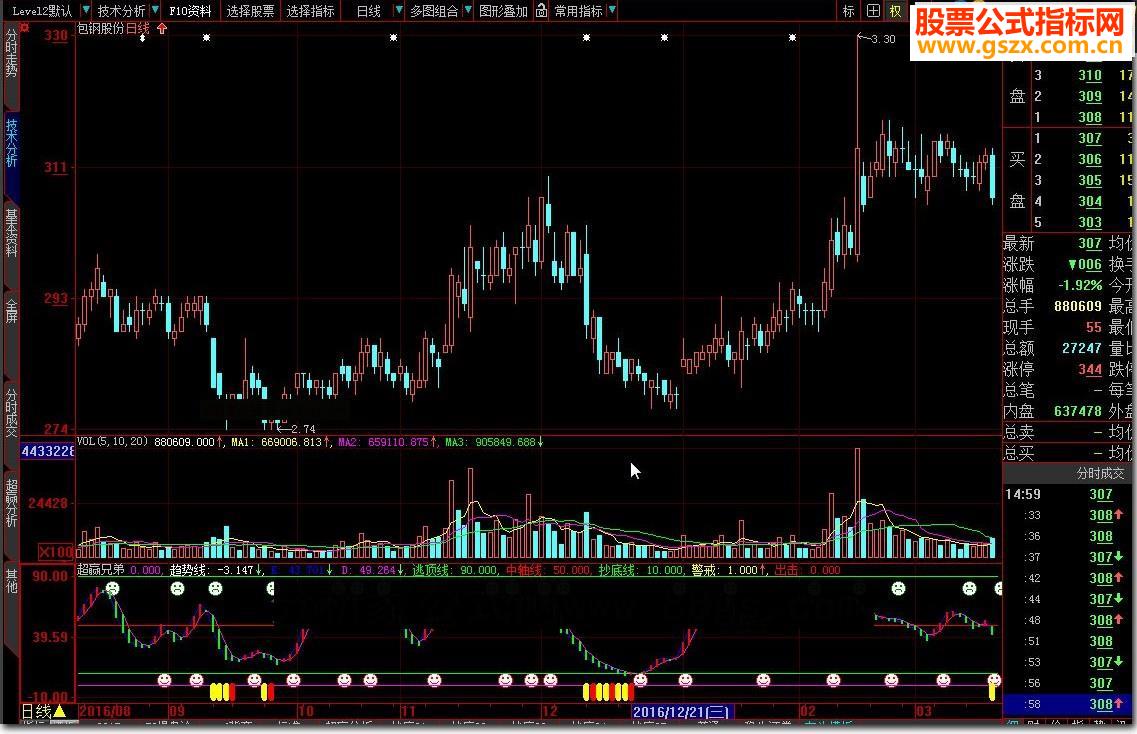Open dropdown arrow next to 技术分析

[x=154, y=10]
